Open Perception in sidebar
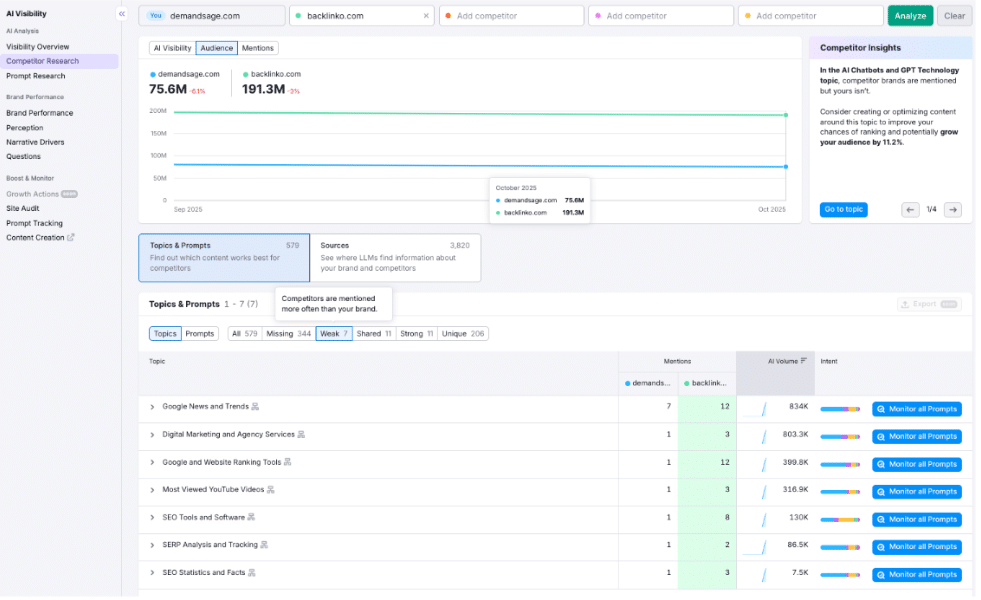Image resolution: width=981 pixels, height=600 pixels. 25,128
